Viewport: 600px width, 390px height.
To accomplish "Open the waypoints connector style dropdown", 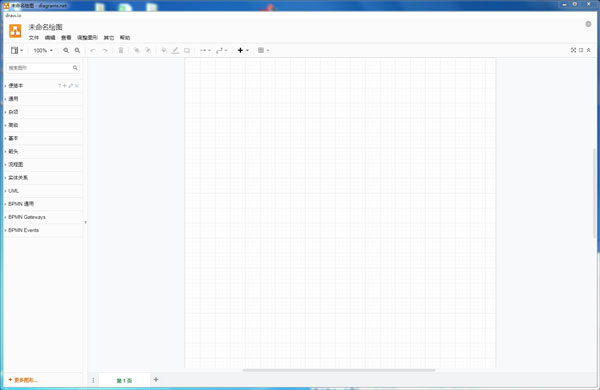I will (222, 50).
